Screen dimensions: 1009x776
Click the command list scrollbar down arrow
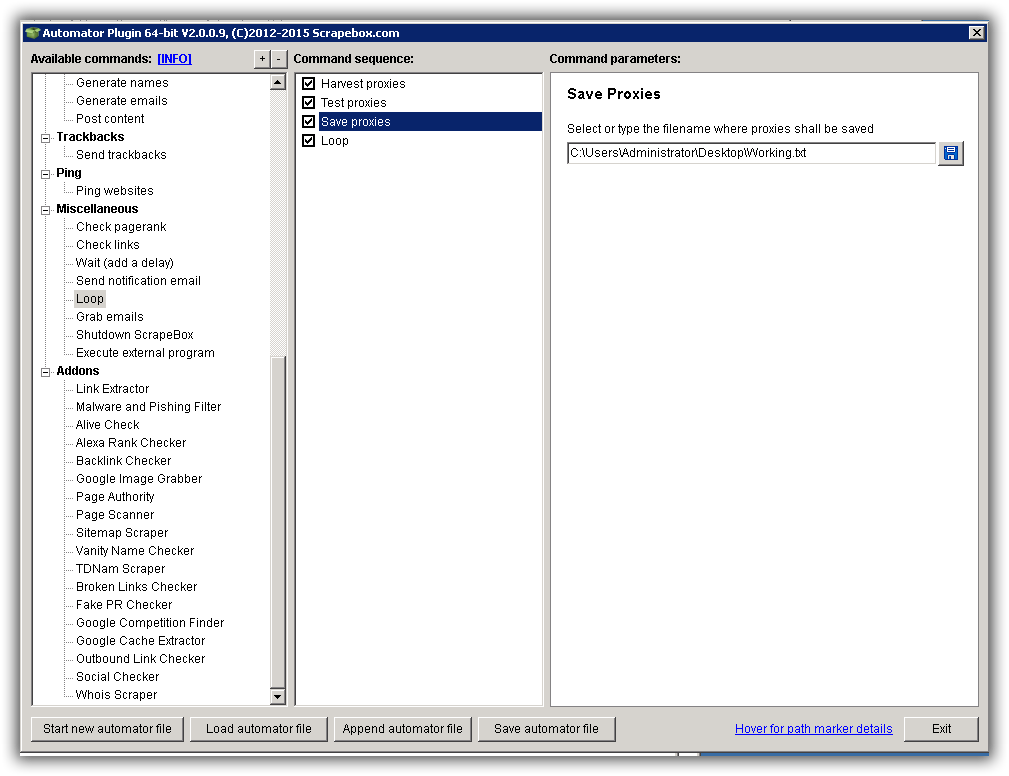tap(278, 696)
